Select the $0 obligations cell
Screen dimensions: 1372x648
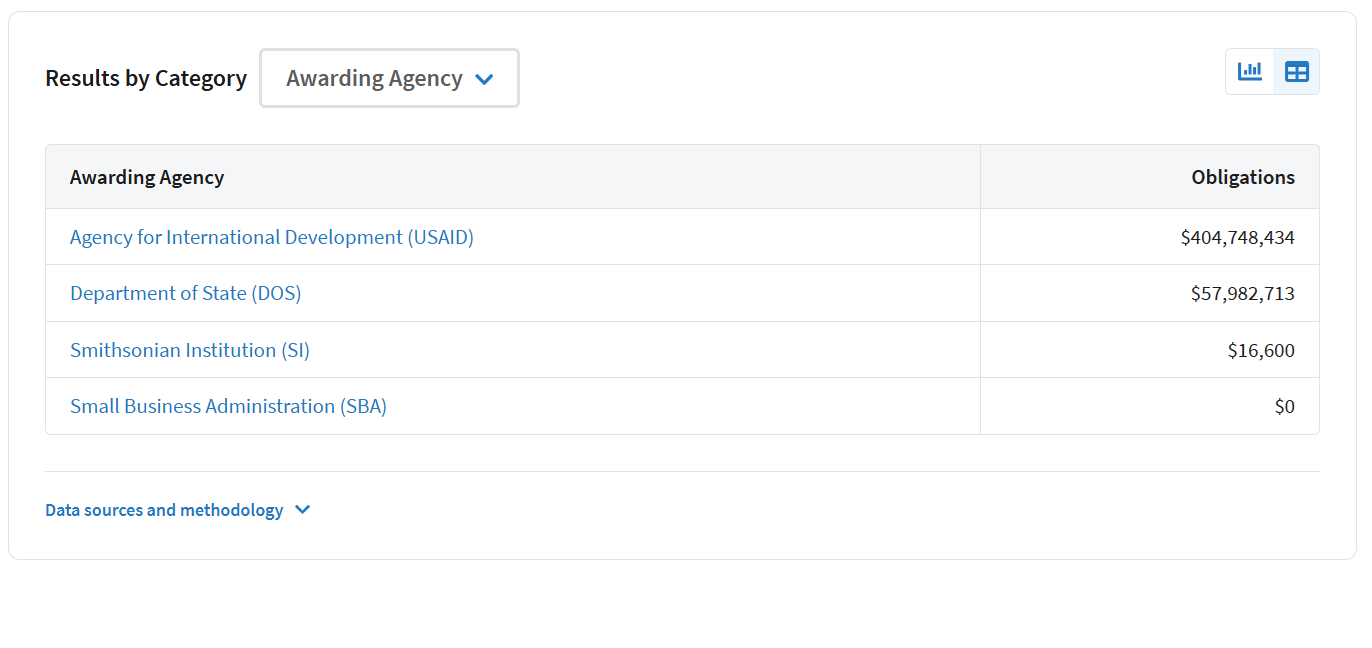1150,406
